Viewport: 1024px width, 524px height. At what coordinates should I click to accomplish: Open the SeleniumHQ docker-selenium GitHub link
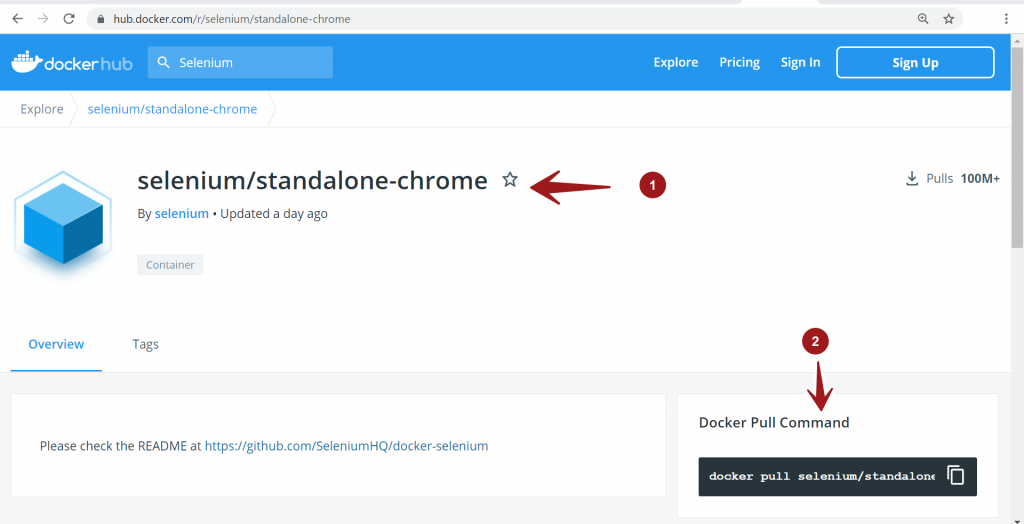pos(346,446)
